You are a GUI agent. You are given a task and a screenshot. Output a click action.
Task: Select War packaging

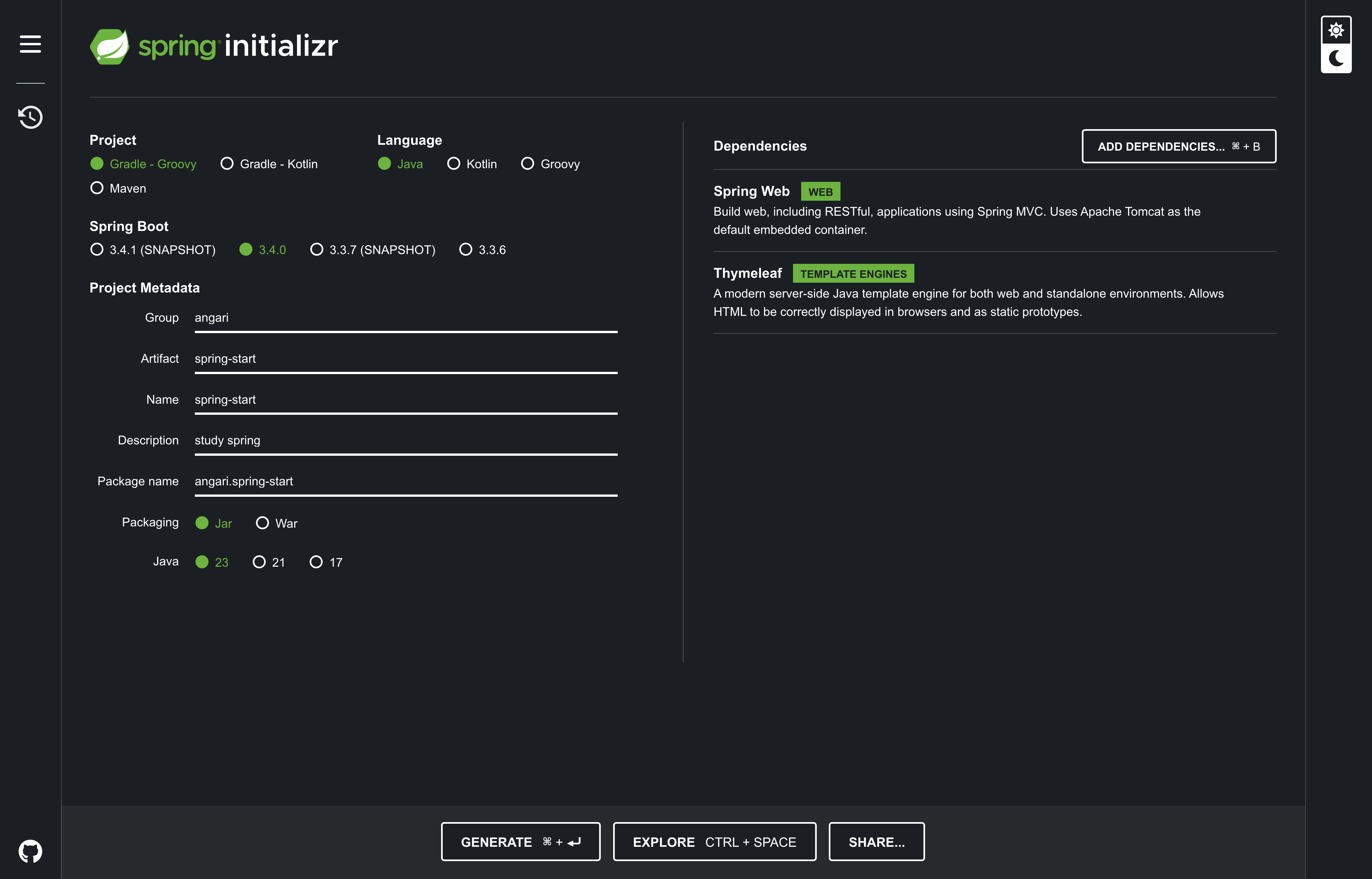[277, 523]
